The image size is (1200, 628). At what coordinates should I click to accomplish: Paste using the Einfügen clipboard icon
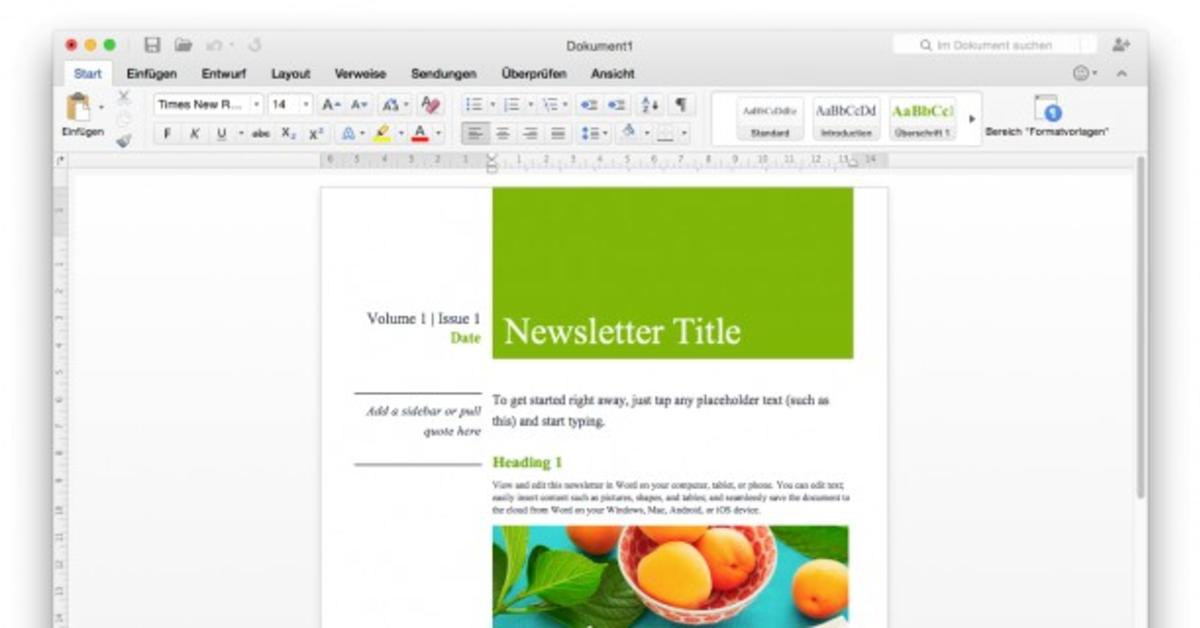click(79, 106)
